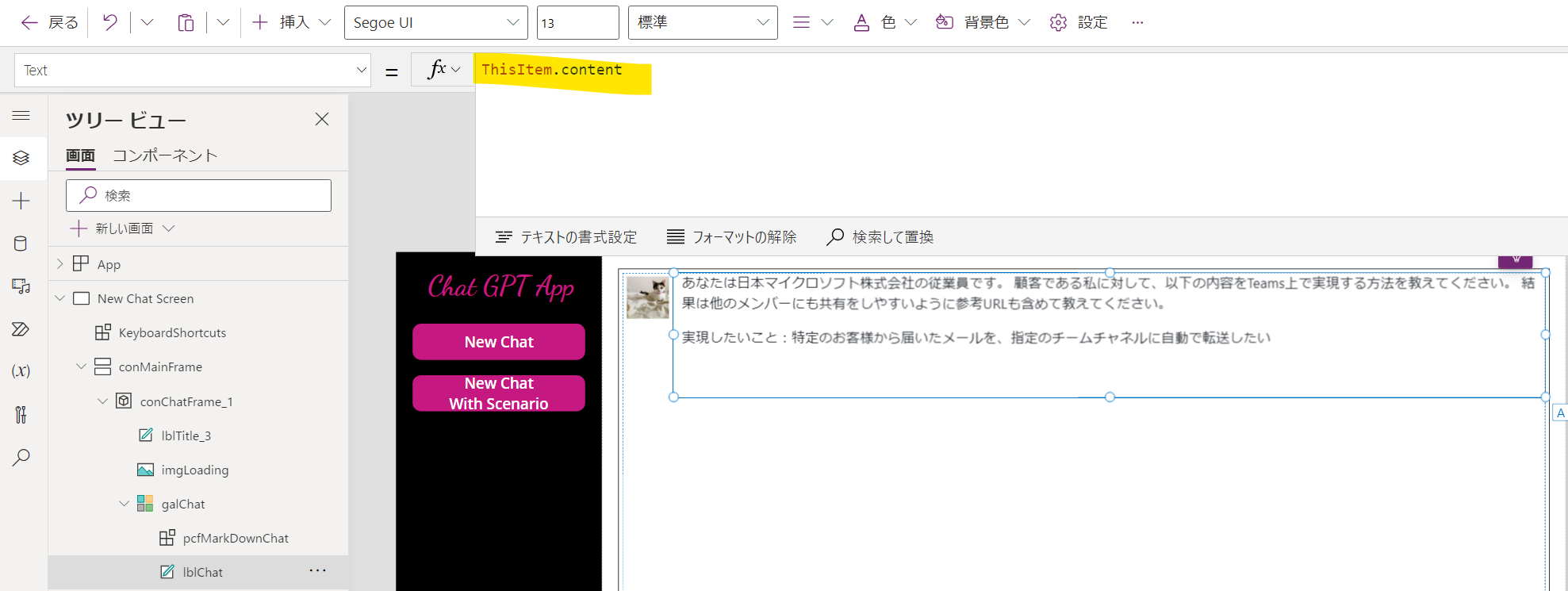Open the Advanced tools icon in sidebar

21,414
